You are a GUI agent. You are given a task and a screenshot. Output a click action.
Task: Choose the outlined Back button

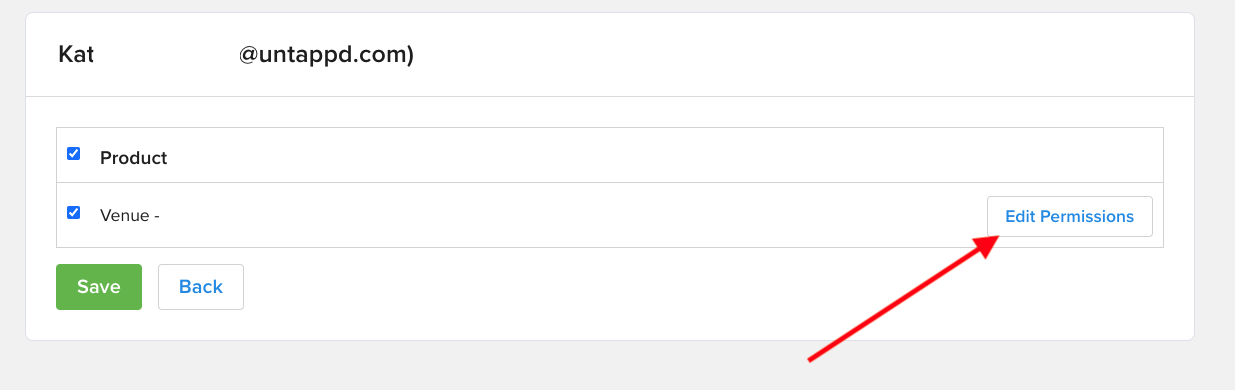[200, 287]
